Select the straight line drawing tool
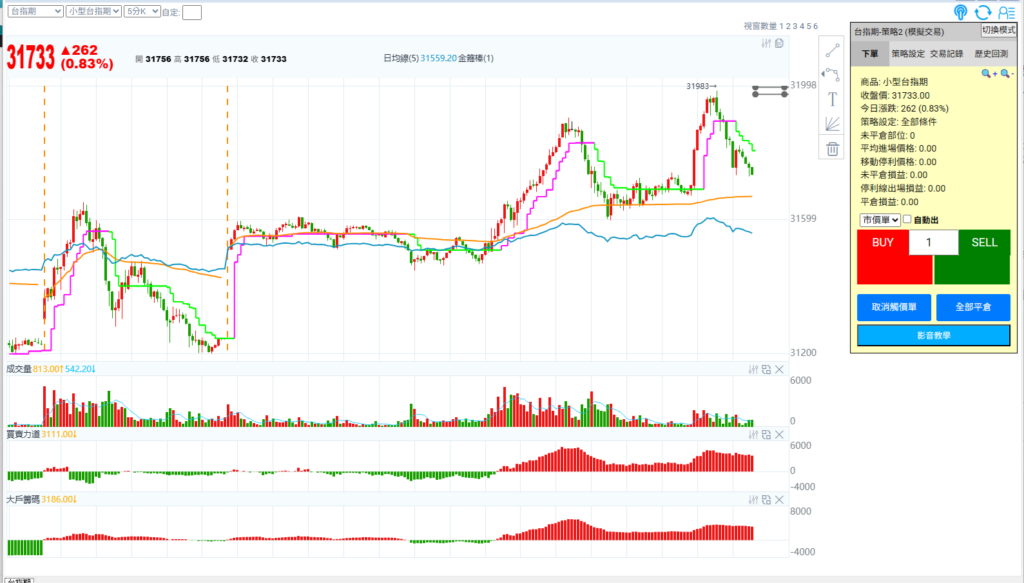Screen dimensions: 1024x583 tap(832, 50)
